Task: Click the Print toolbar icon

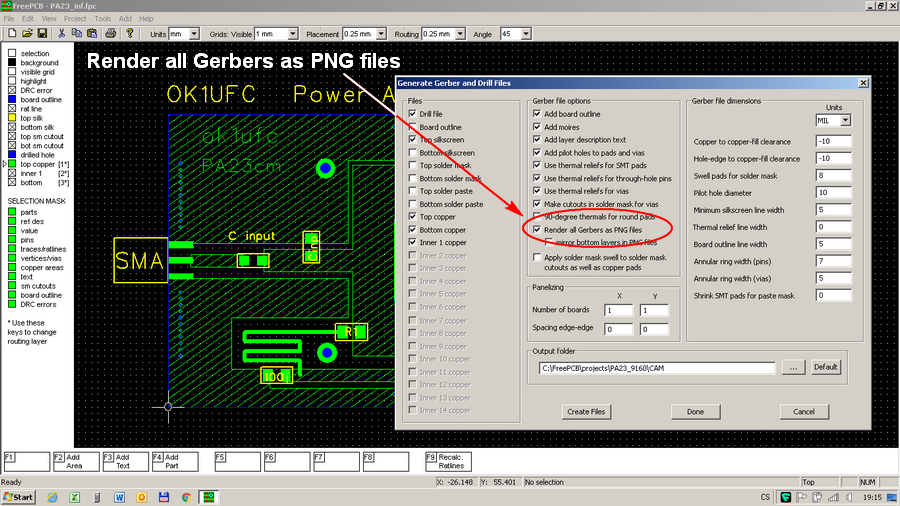Action: click(111, 33)
